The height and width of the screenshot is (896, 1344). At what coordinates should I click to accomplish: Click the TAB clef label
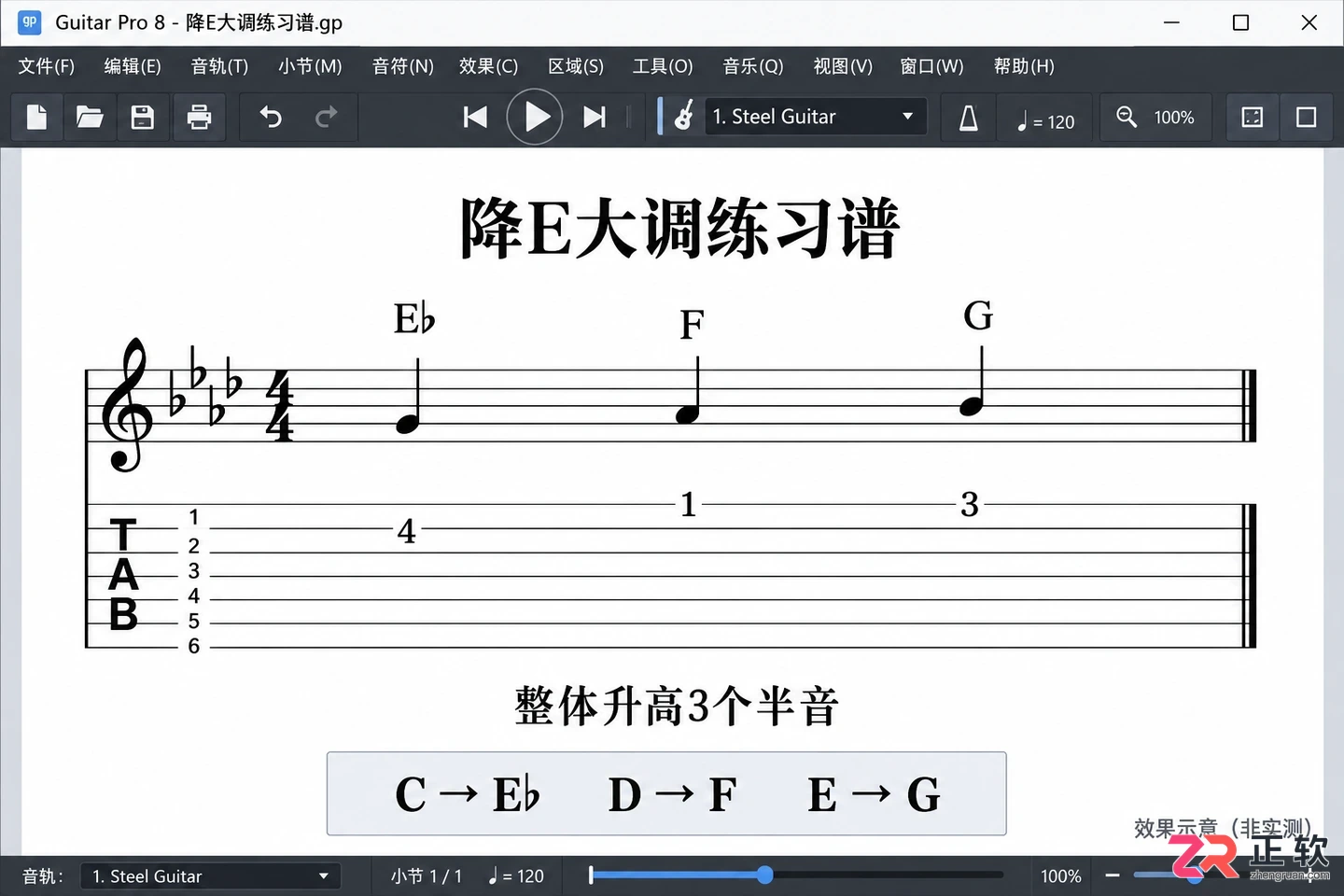point(123,575)
